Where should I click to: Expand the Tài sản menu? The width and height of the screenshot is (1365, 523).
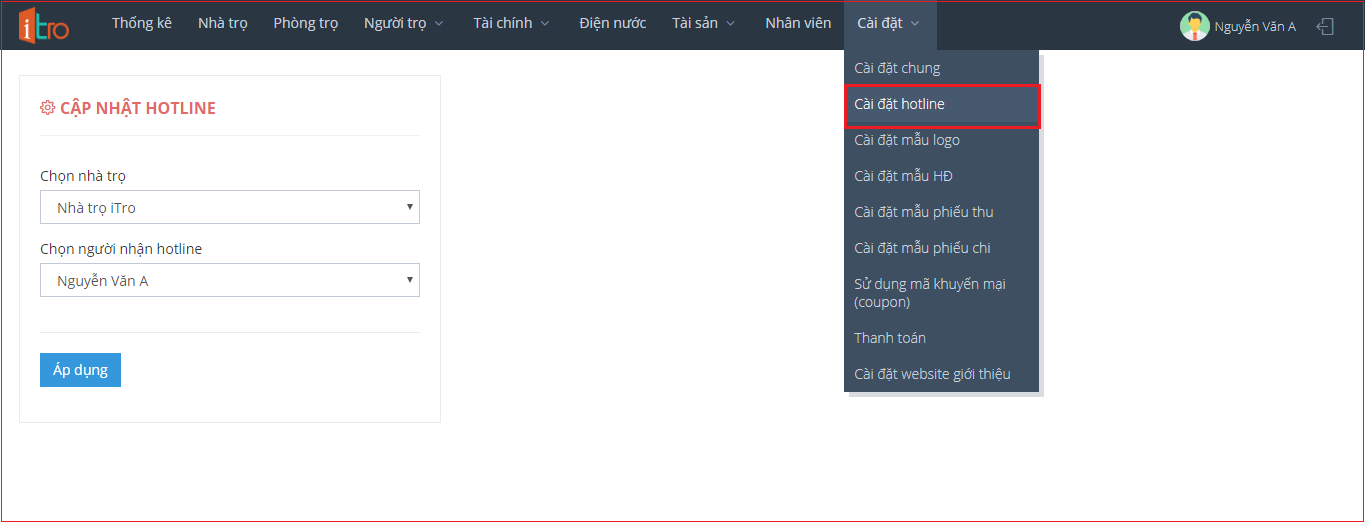[x=703, y=23]
